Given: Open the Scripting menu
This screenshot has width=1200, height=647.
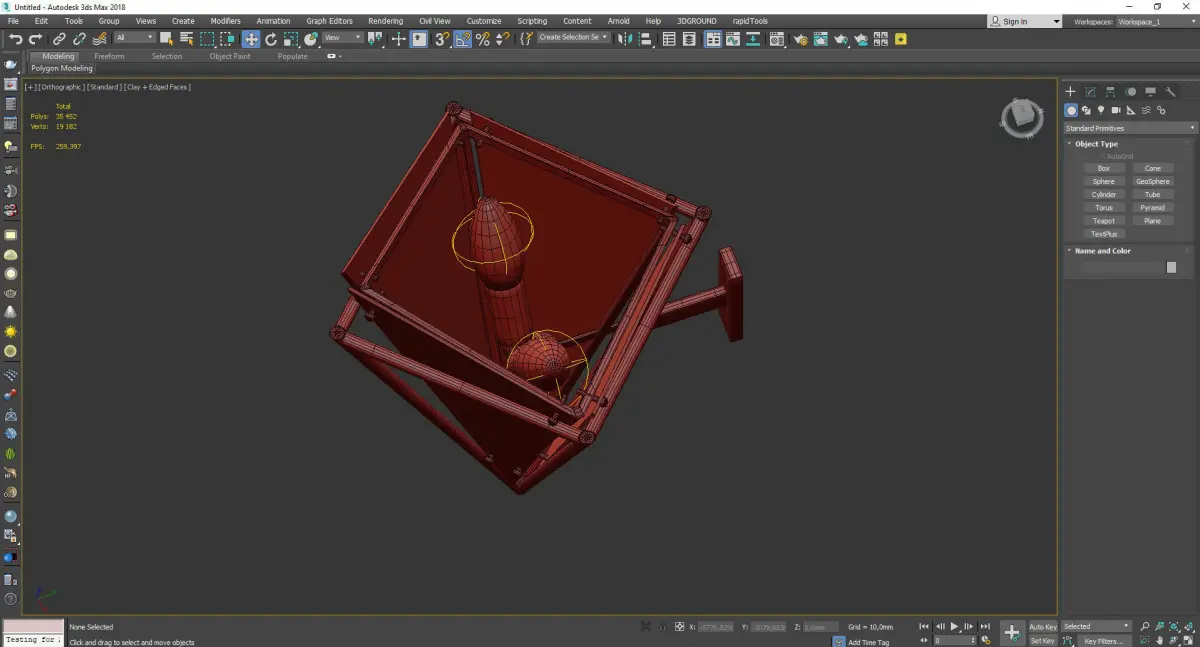Looking at the screenshot, I should (x=532, y=21).
